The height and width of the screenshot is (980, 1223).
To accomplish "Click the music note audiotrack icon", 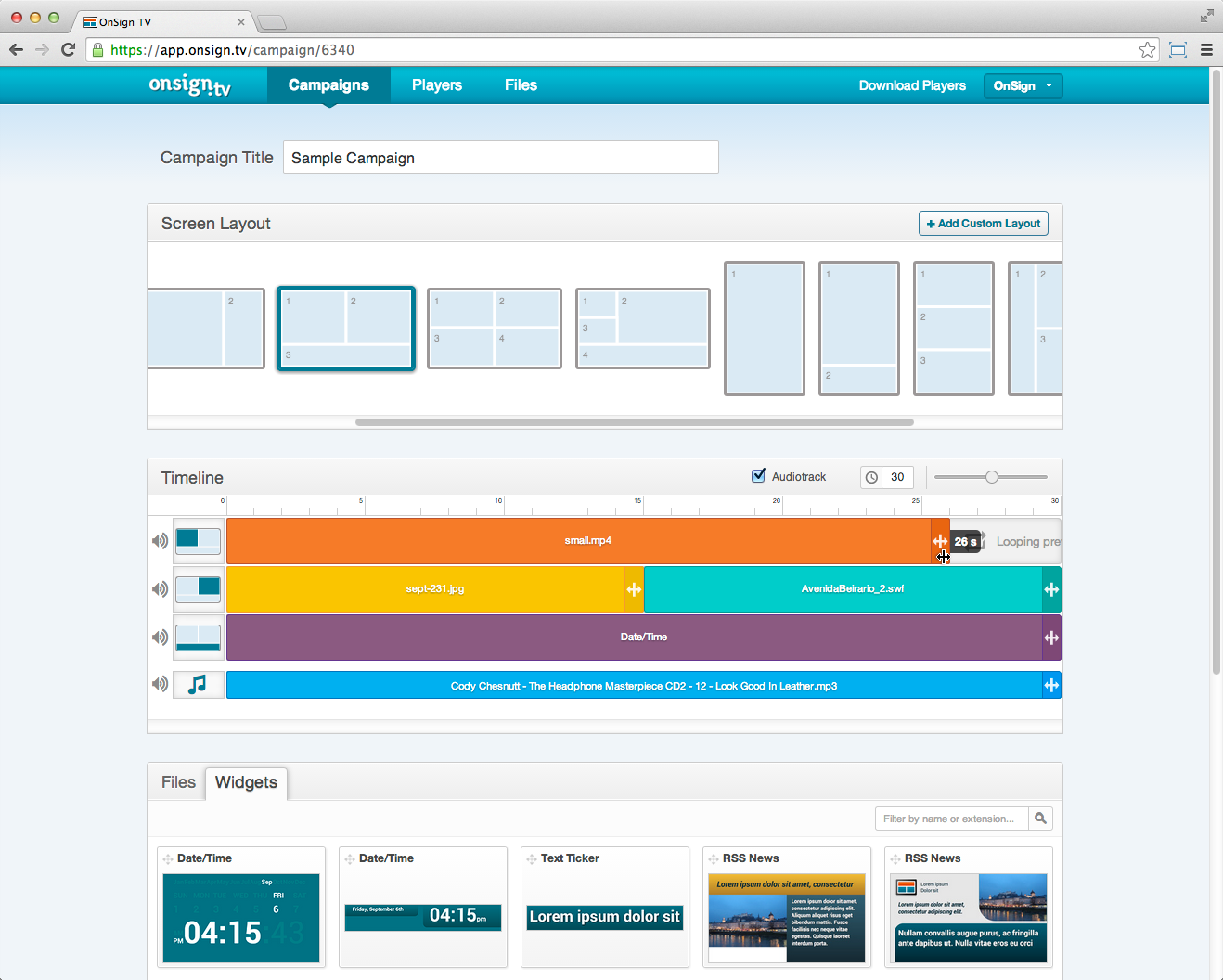I will coord(198,685).
